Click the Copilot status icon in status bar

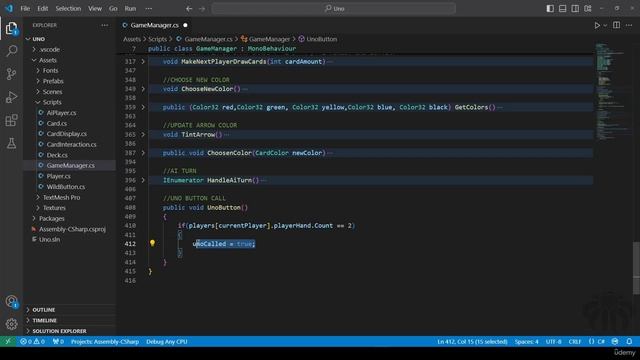coord(615,342)
